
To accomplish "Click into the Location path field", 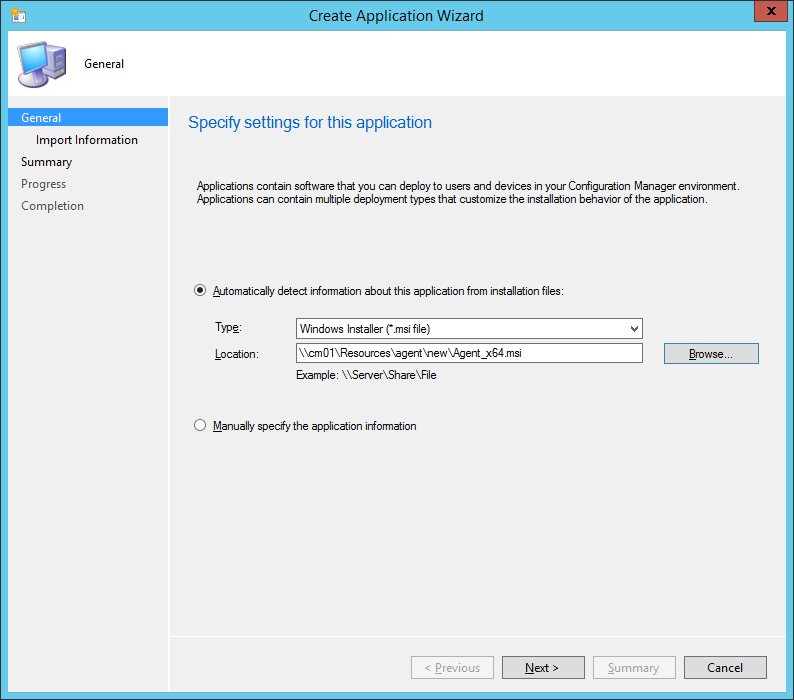I will 469,353.
